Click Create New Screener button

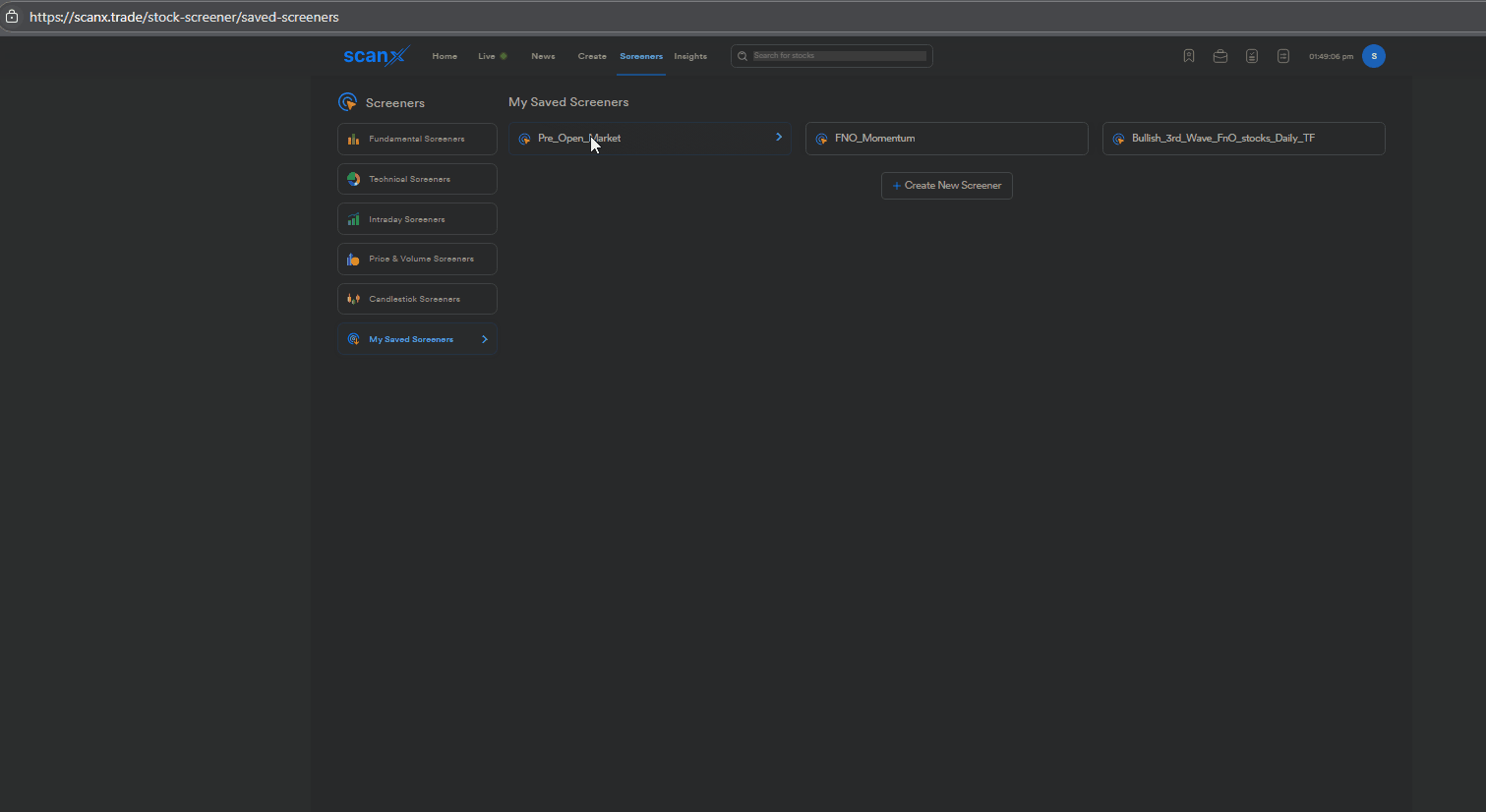pyautogui.click(x=947, y=186)
